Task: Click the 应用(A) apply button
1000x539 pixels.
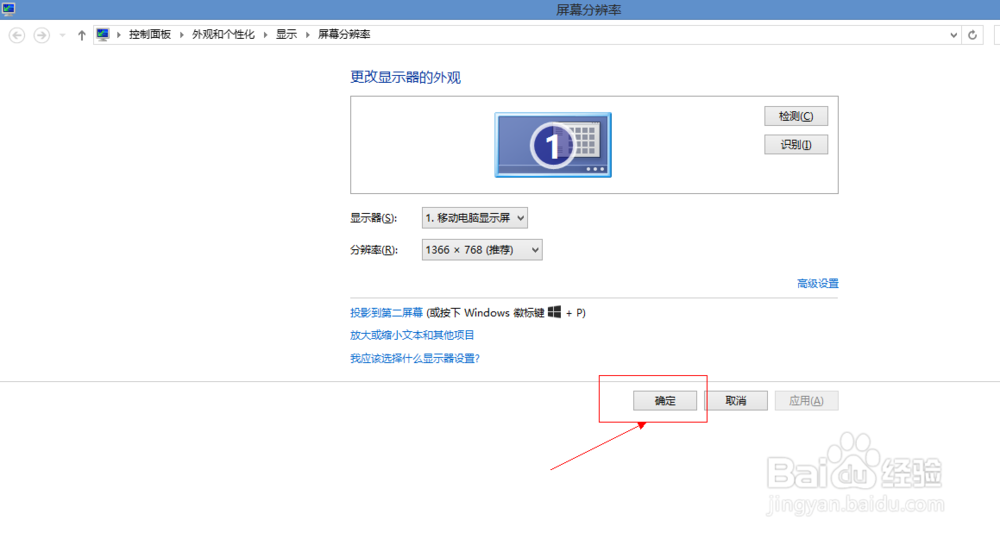Action: (x=806, y=401)
